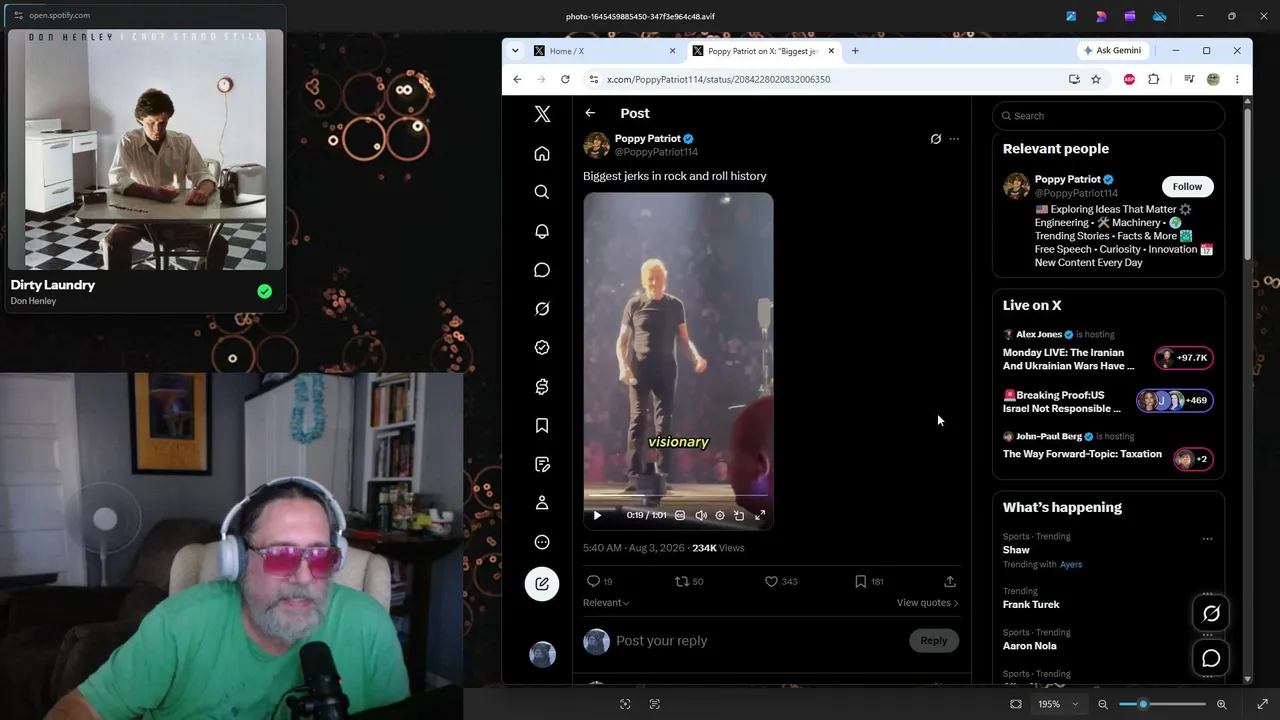The height and width of the screenshot is (720, 1280).
Task: Open Chrome media controls
Action: click(1189, 79)
